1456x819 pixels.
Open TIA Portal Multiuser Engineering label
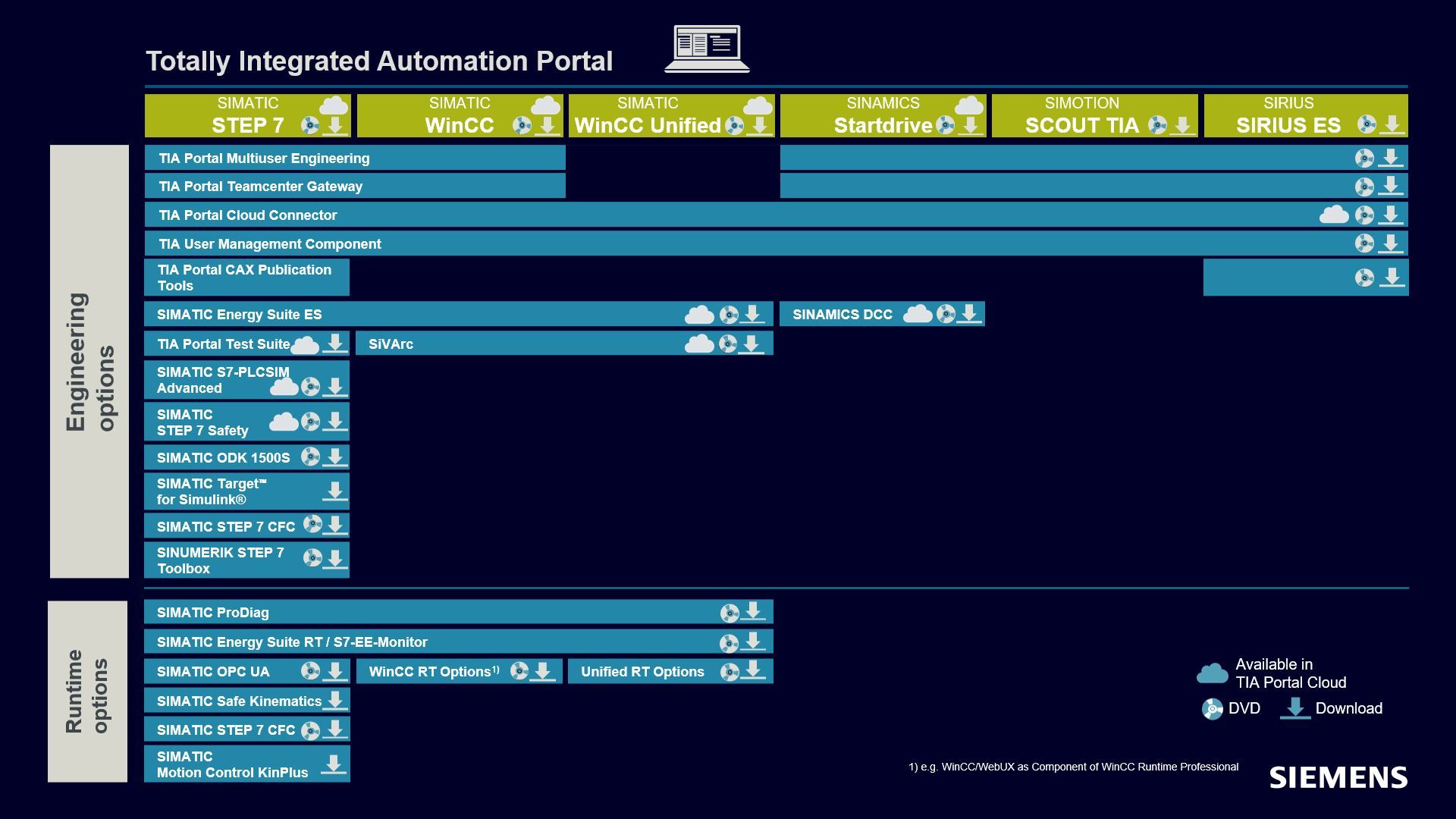click(264, 158)
